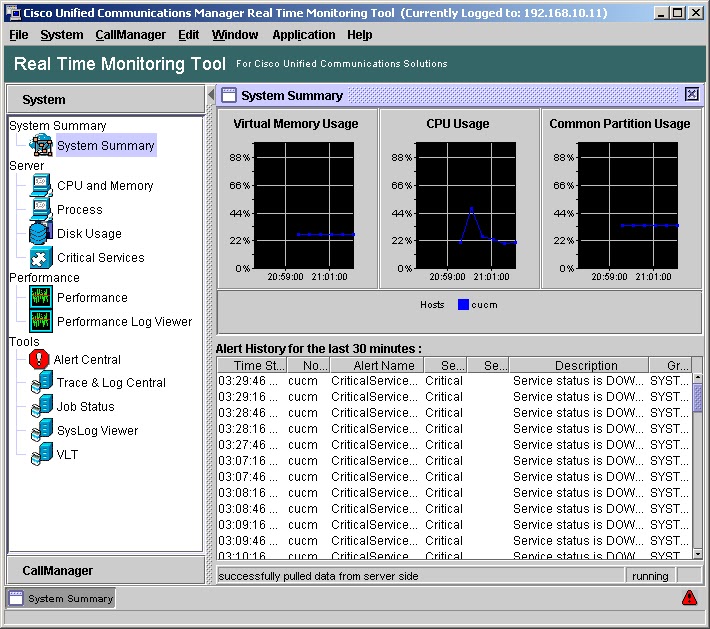The width and height of the screenshot is (710, 629).
Task: Sort by the Group column header
Action: (x=670, y=365)
